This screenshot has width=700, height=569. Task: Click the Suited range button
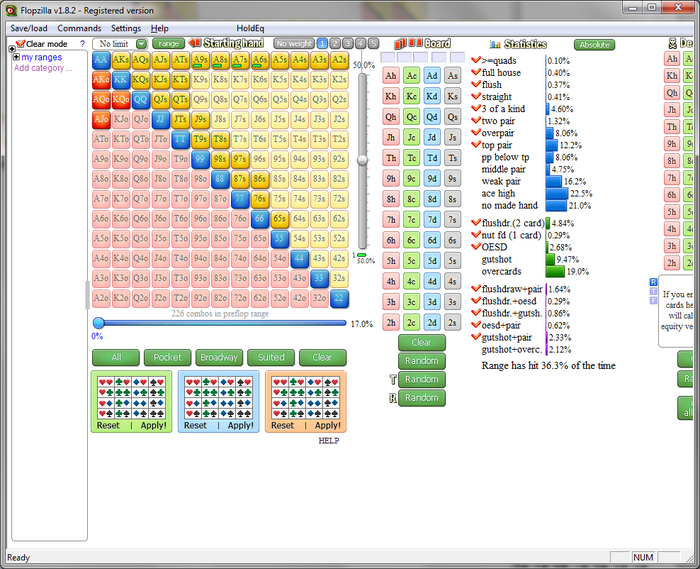pyautogui.click(x=271, y=357)
